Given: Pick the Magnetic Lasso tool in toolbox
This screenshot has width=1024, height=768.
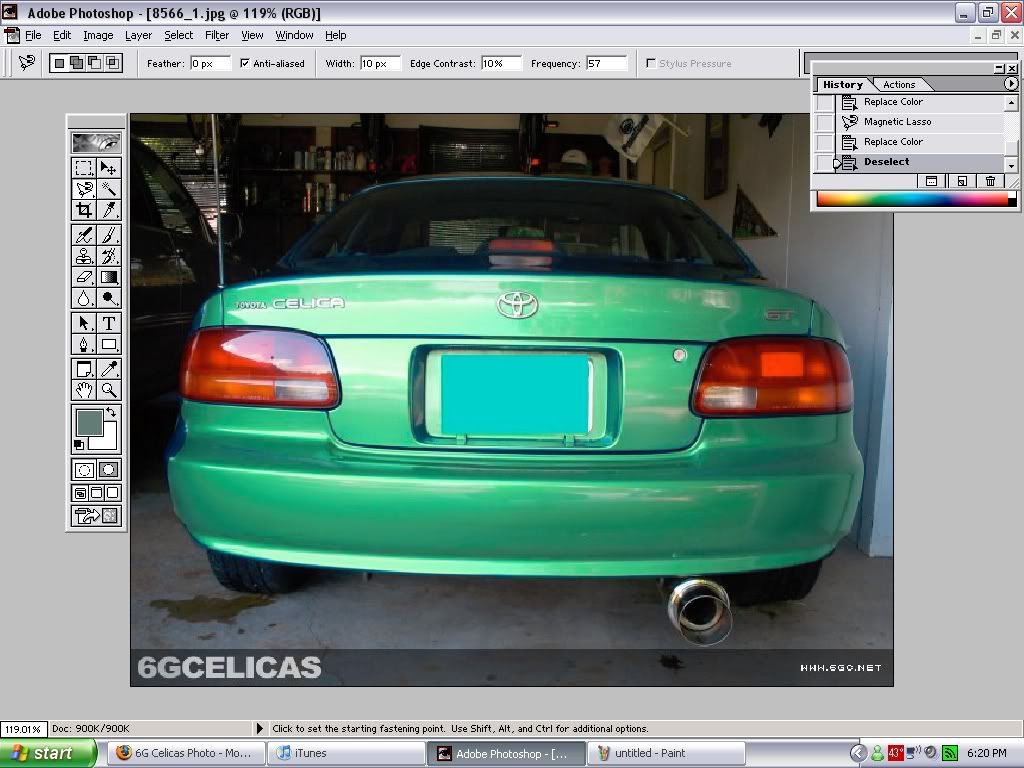Looking at the screenshot, I should (84, 189).
